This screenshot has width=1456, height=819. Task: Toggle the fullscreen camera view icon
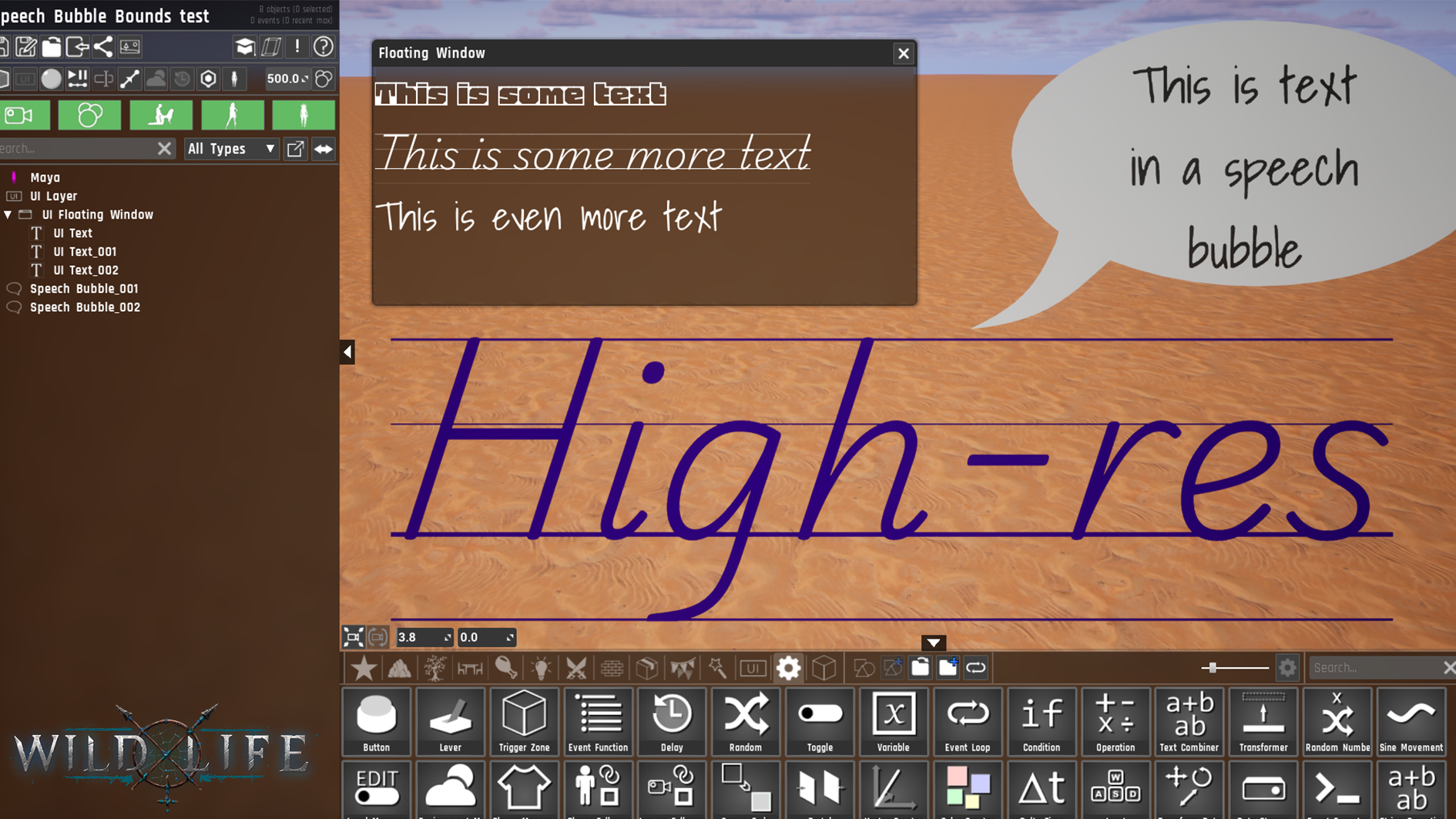[x=353, y=637]
